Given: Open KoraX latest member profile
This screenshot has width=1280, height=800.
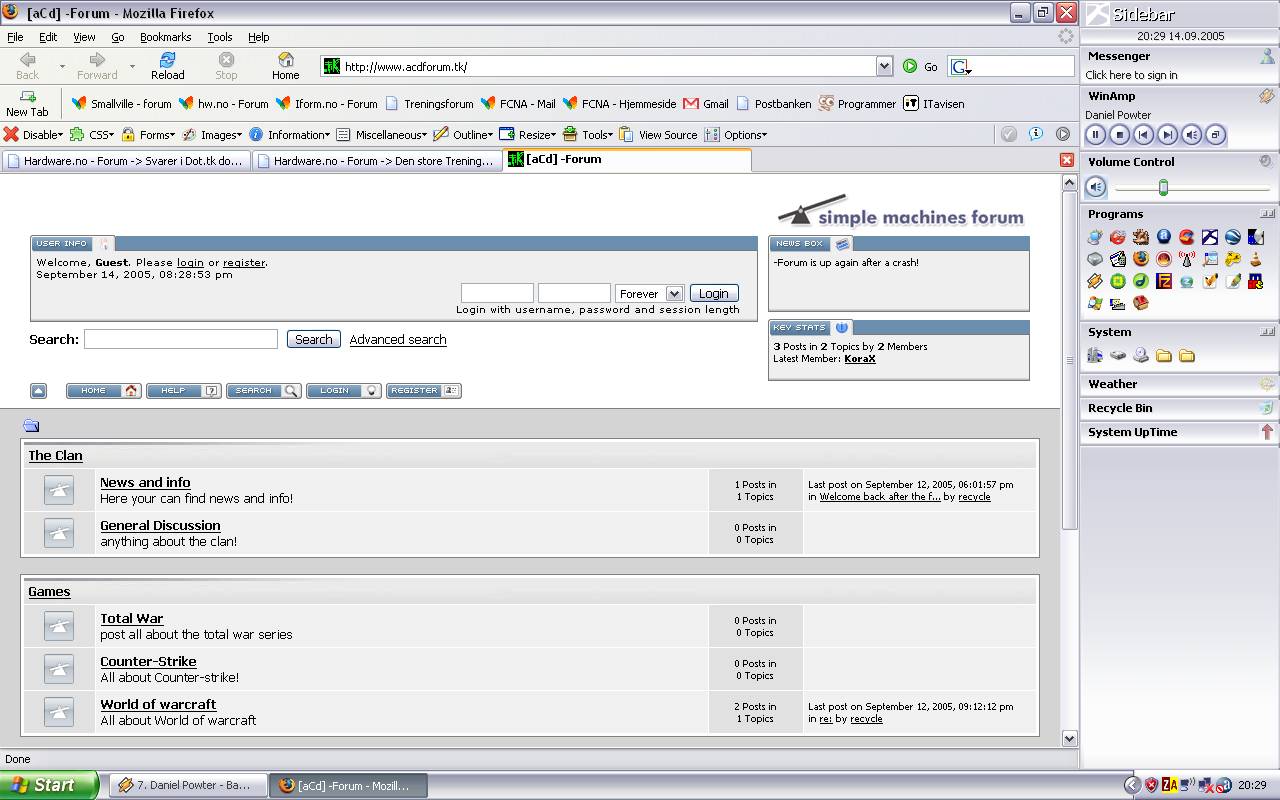Looking at the screenshot, I should point(860,359).
